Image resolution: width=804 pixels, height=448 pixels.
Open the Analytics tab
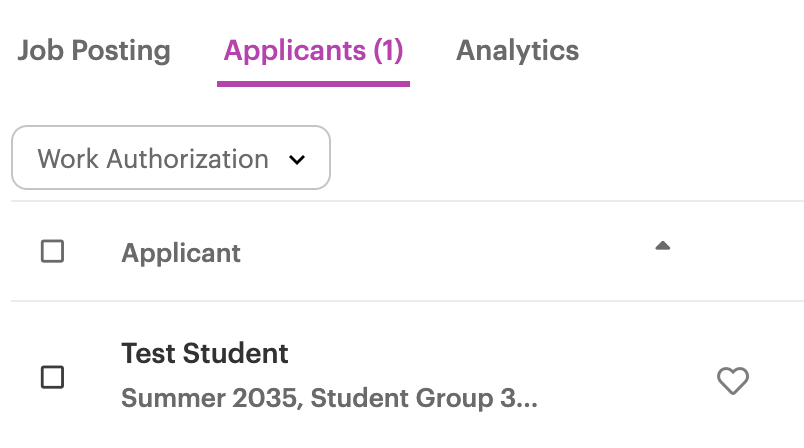click(x=517, y=50)
